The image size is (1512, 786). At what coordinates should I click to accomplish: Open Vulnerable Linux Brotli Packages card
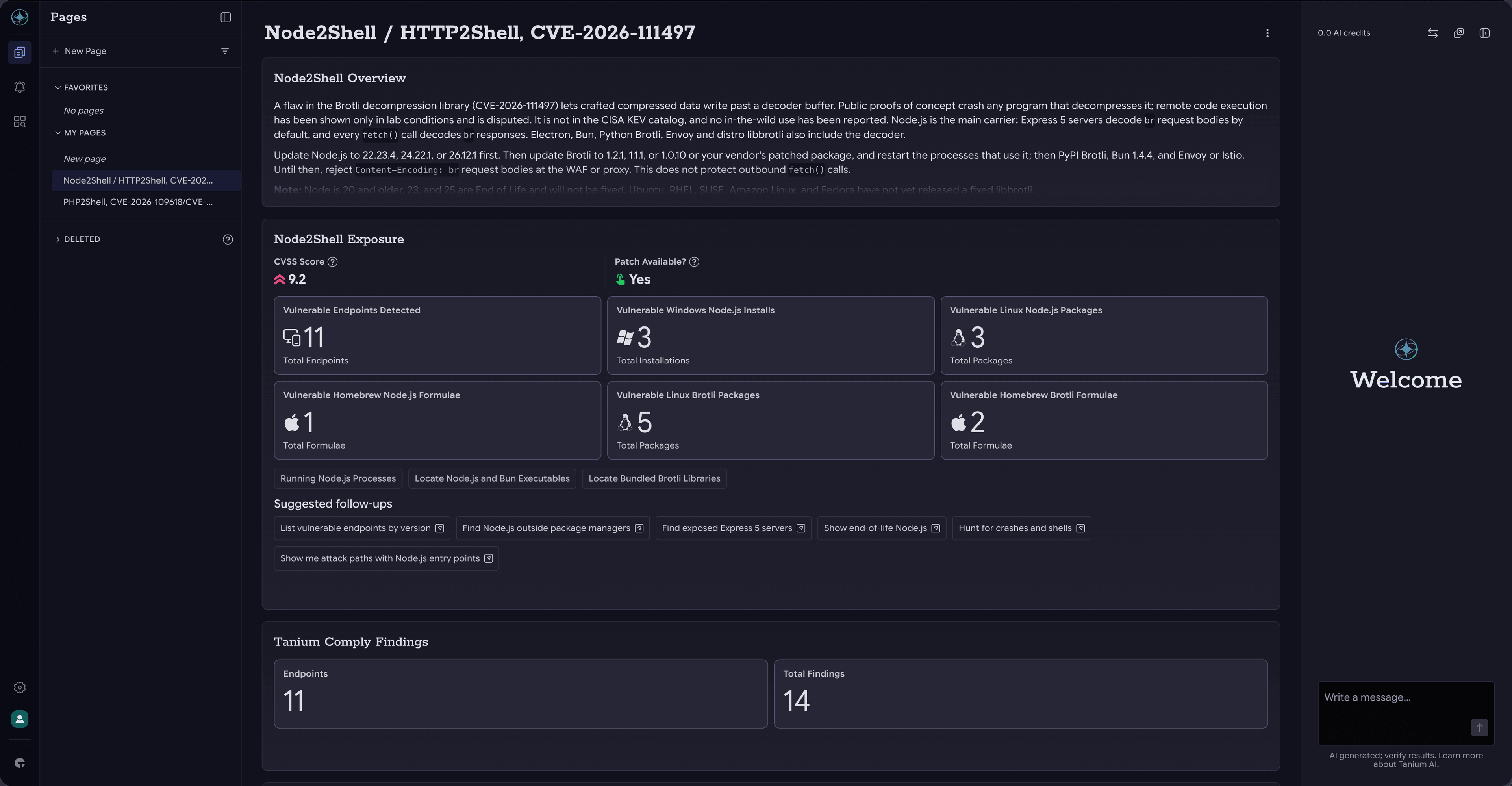(x=771, y=420)
